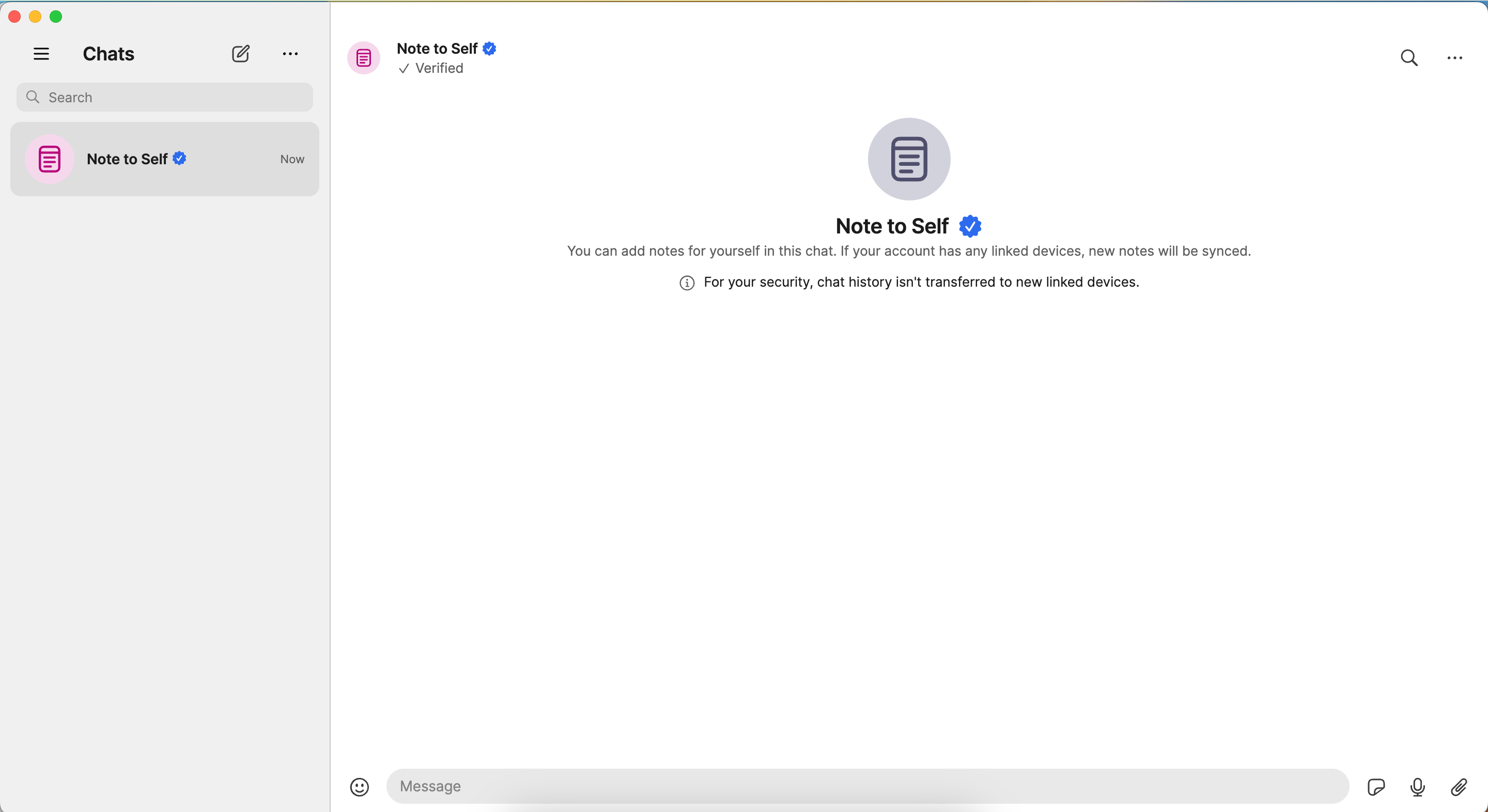Click the Note to Self profile avatar
This screenshot has height=812, width=1488.
click(363, 57)
